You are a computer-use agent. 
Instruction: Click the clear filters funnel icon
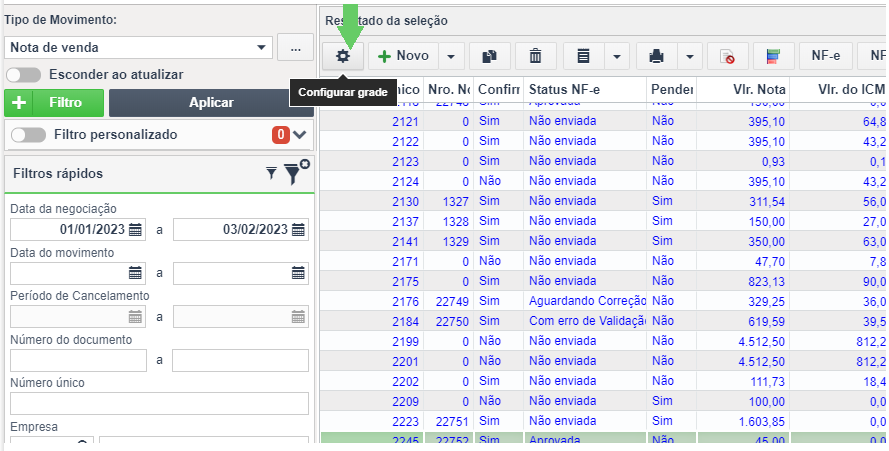(296, 172)
